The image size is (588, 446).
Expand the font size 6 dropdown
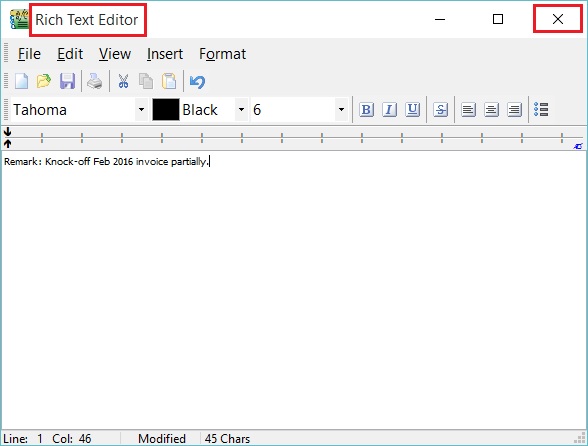[341, 110]
